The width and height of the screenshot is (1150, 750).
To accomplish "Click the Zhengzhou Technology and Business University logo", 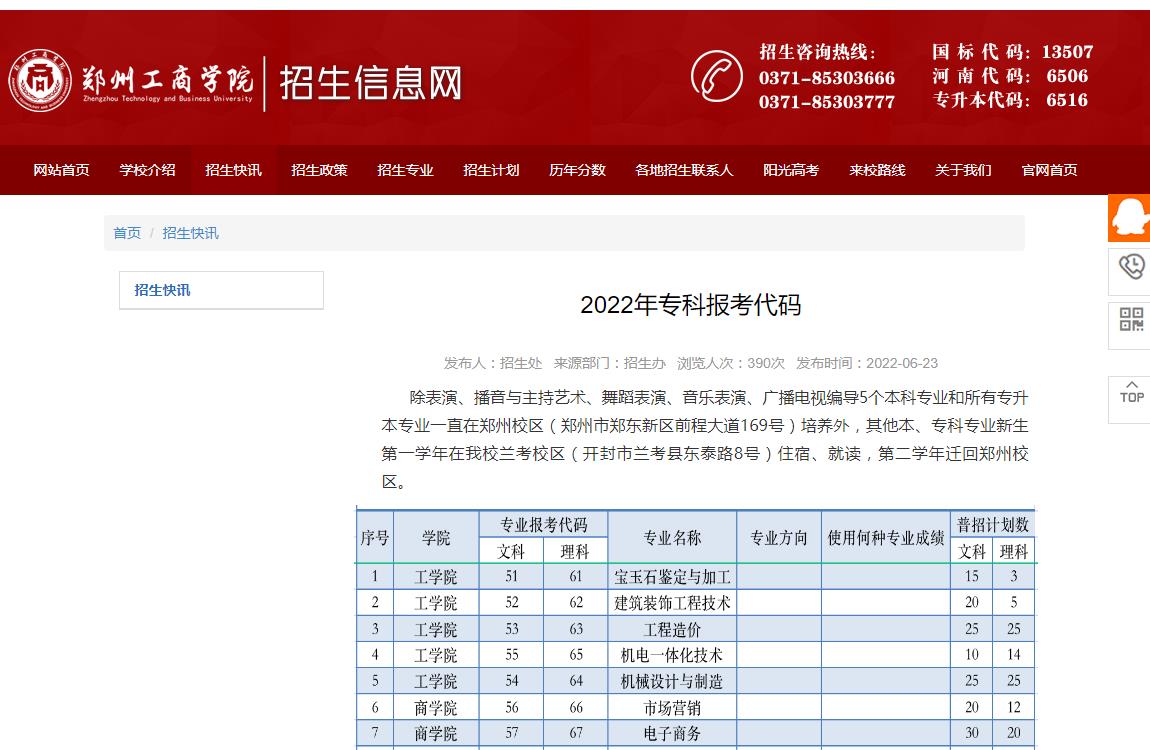I will pyautogui.click(x=132, y=81).
